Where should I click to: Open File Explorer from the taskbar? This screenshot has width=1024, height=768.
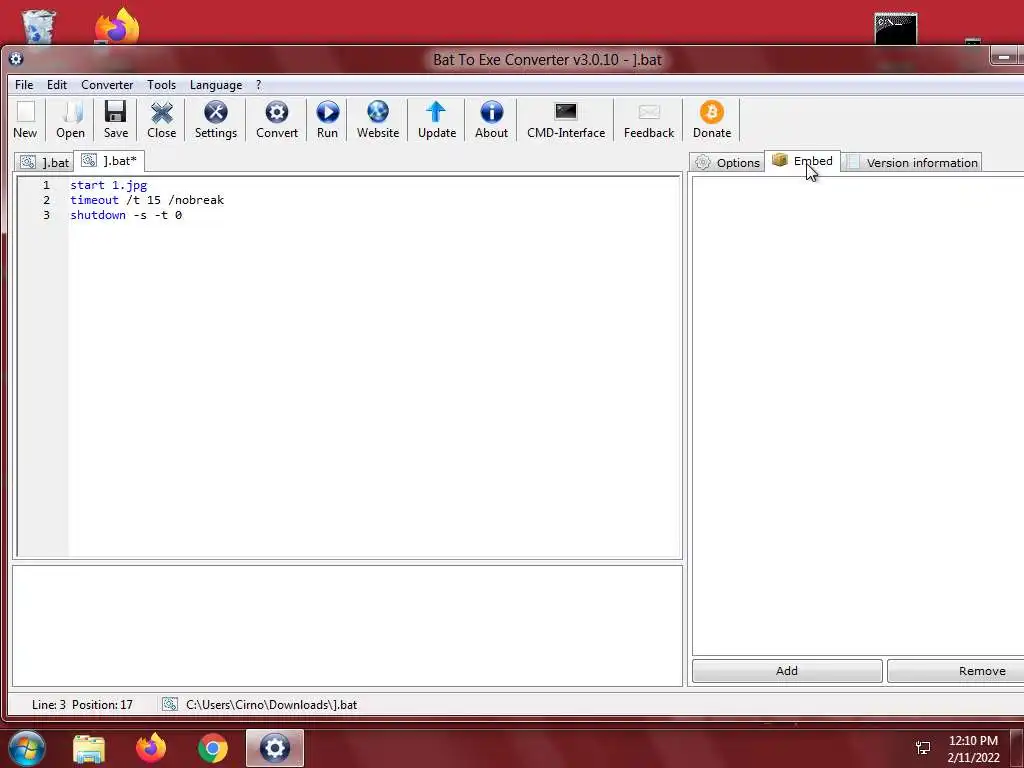(x=89, y=748)
